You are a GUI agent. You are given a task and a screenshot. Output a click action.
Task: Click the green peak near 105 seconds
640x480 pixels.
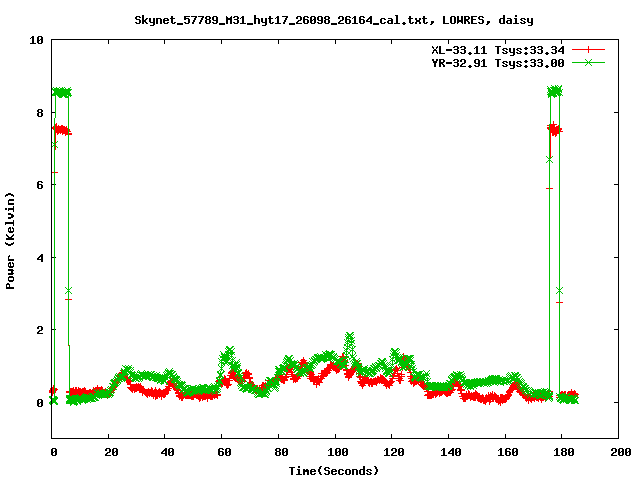pos(350,337)
